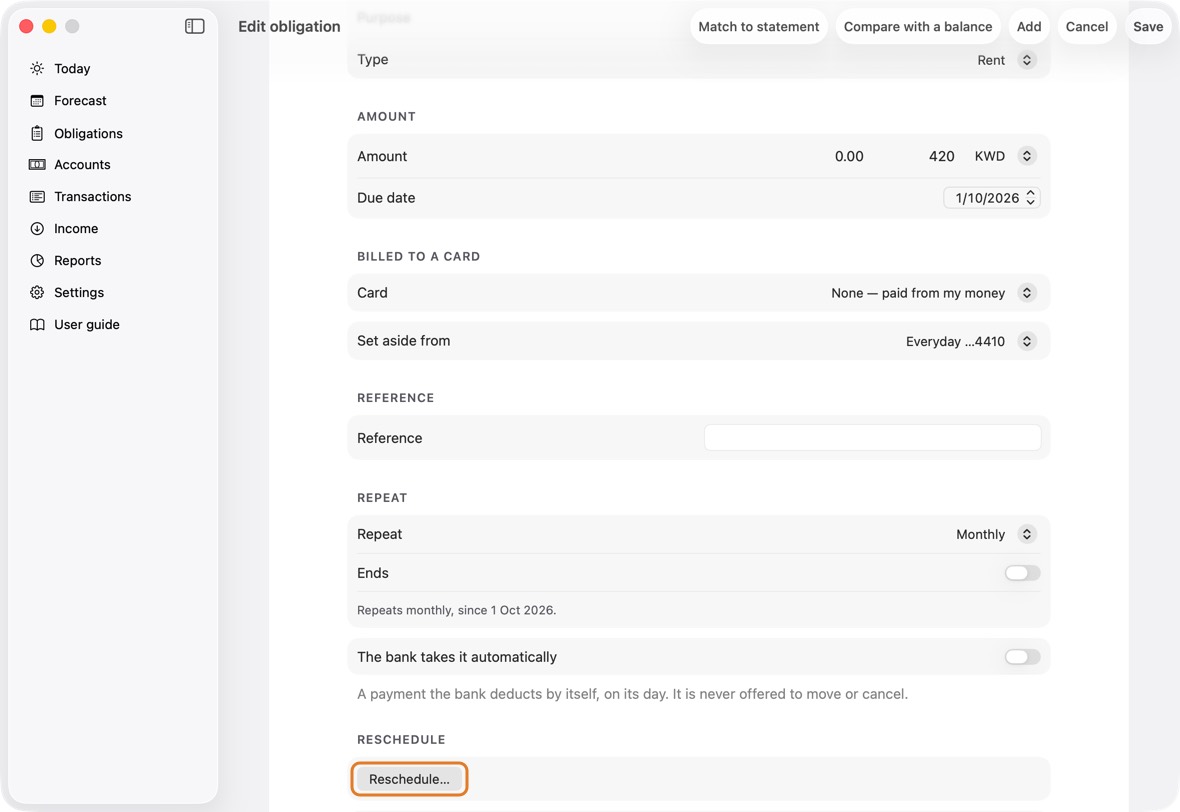Viewport: 1180px width, 812px height.
Task: Open Reports from the sidebar
Action: tap(78, 260)
